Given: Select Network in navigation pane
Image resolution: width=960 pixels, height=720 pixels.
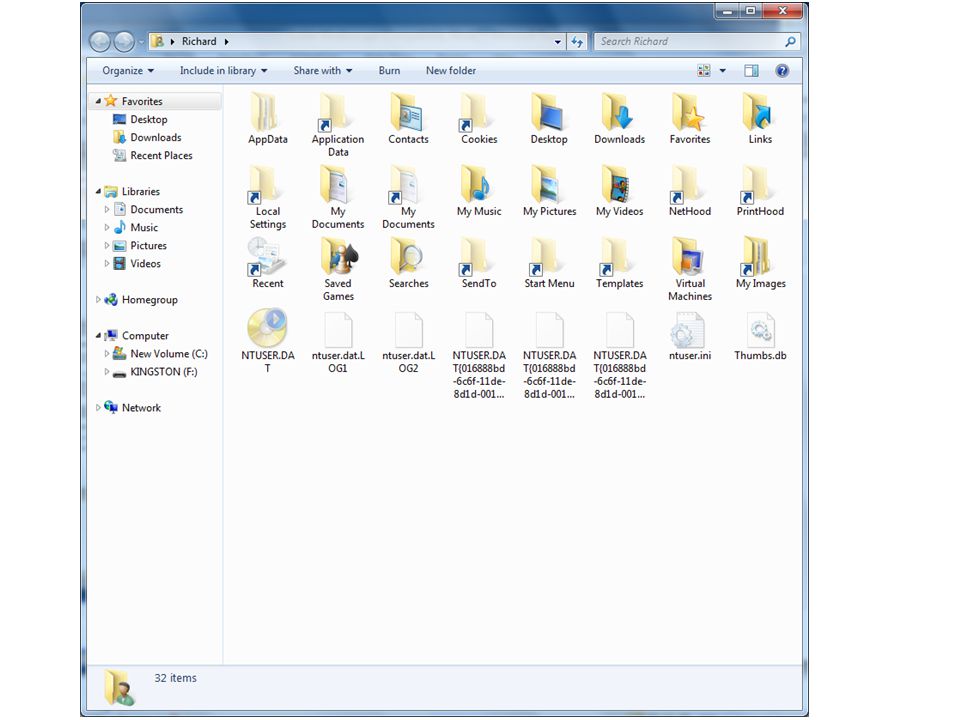Looking at the screenshot, I should 141,408.
